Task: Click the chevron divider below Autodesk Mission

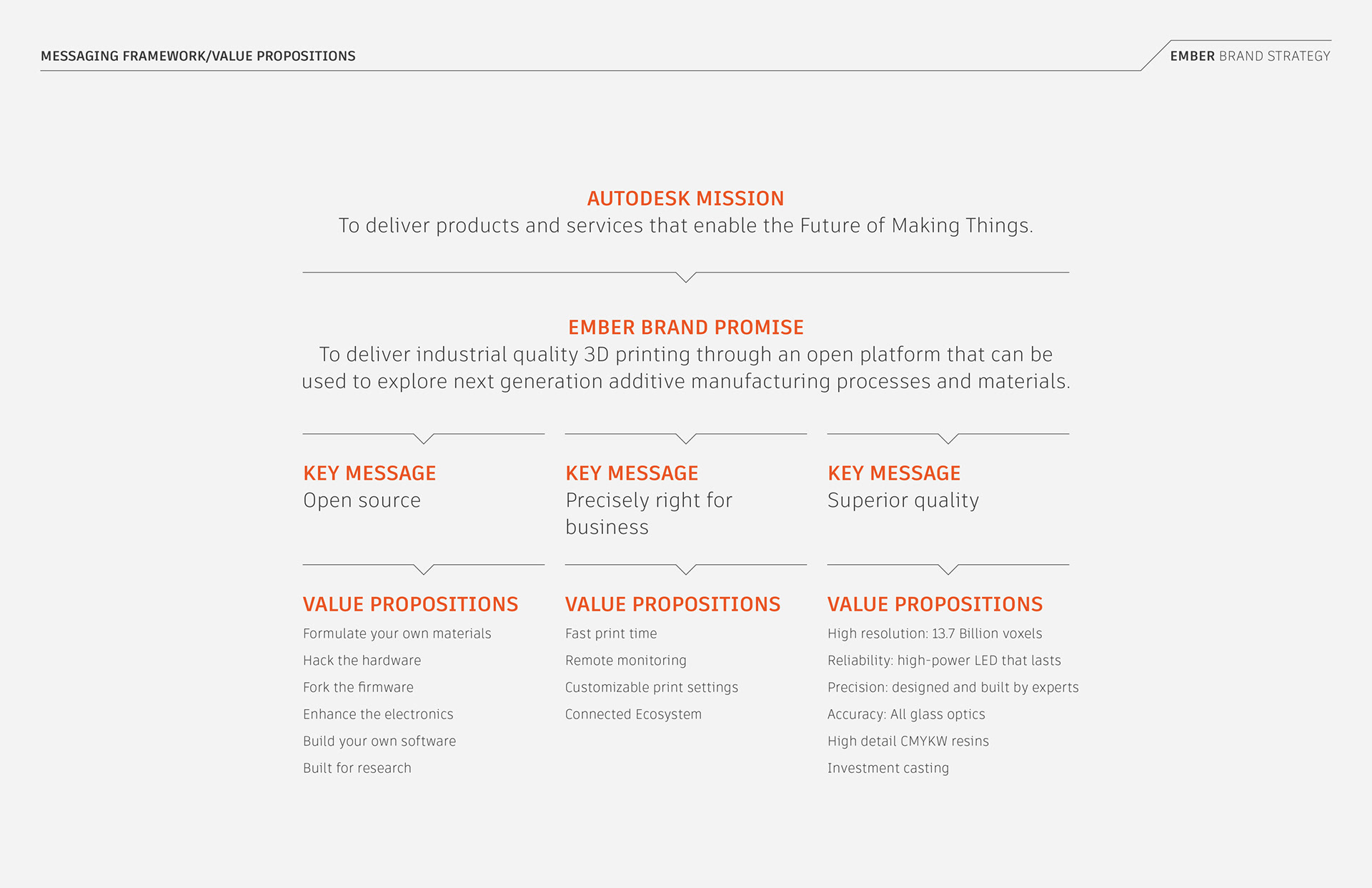Action: click(x=685, y=277)
